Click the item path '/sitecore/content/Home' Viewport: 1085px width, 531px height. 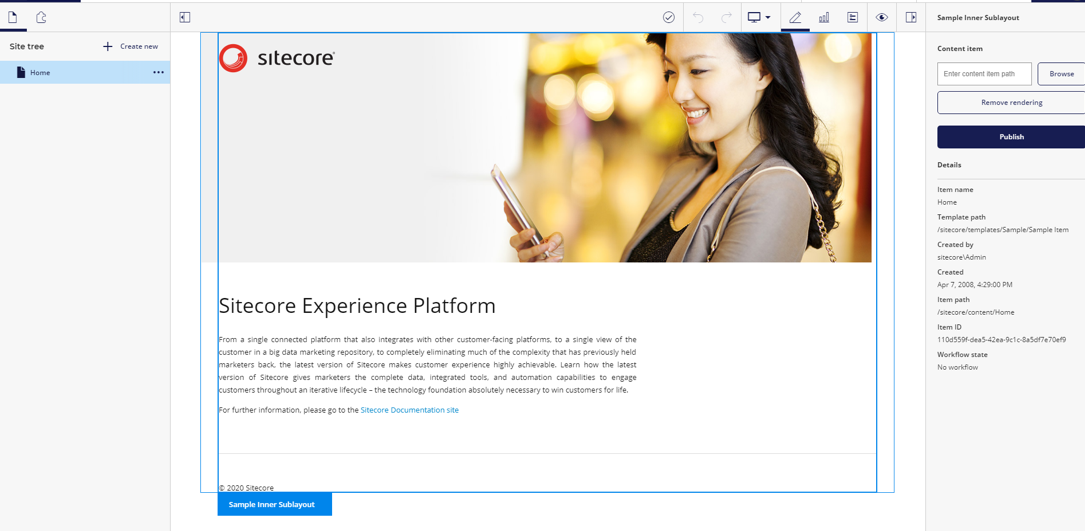pos(976,312)
